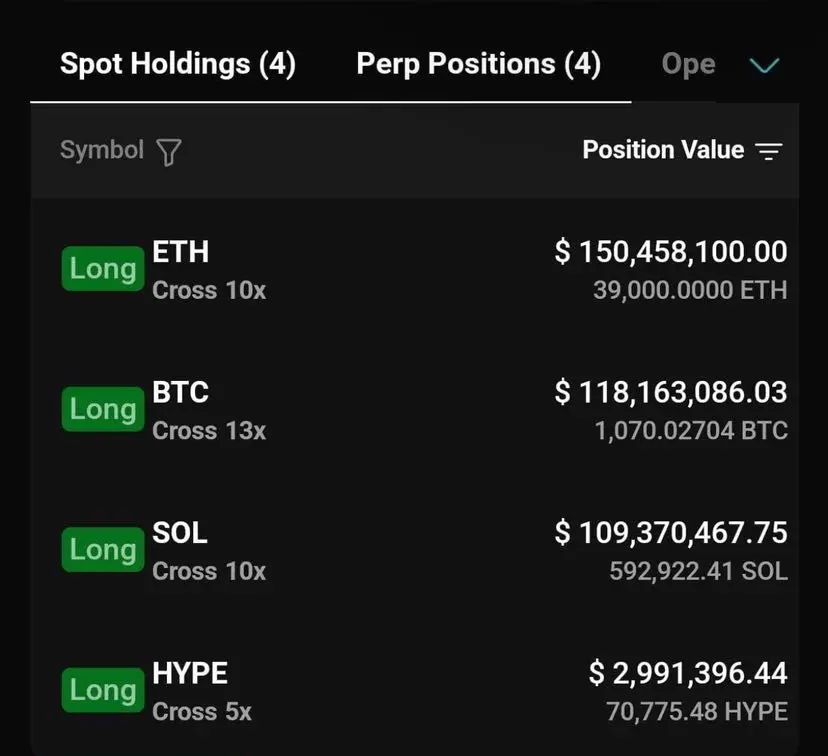Sort by Position Value header
828x756 pixels.
[663, 150]
